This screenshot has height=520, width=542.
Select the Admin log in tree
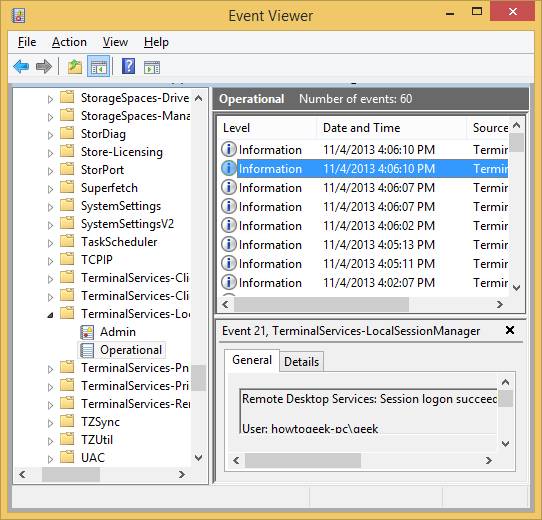click(x=118, y=332)
